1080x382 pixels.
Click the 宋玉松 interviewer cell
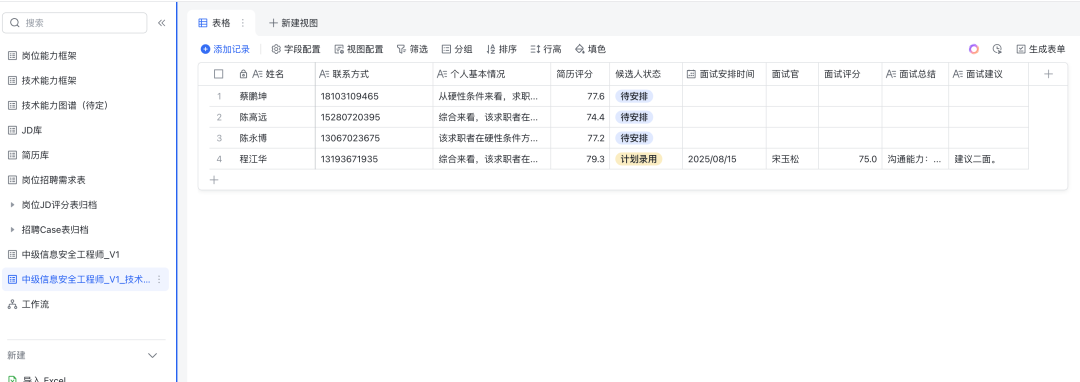pos(792,159)
